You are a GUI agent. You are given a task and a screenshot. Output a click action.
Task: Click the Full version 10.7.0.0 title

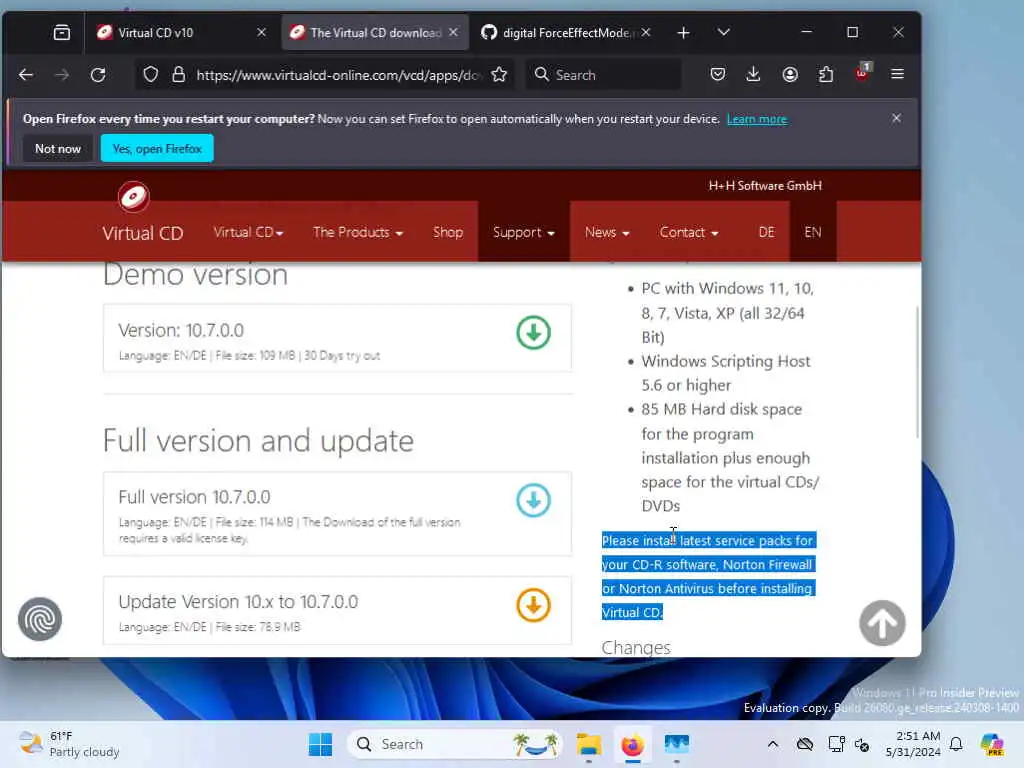pyautogui.click(x=194, y=497)
